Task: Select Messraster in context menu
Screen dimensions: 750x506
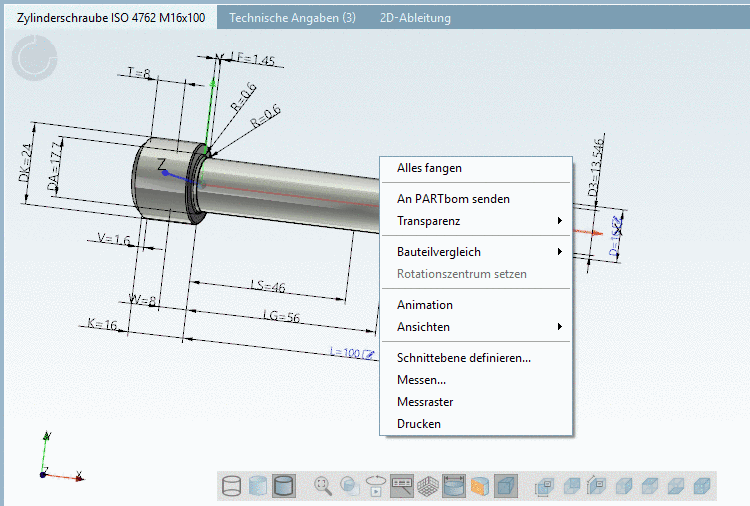Action: [425, 402]
